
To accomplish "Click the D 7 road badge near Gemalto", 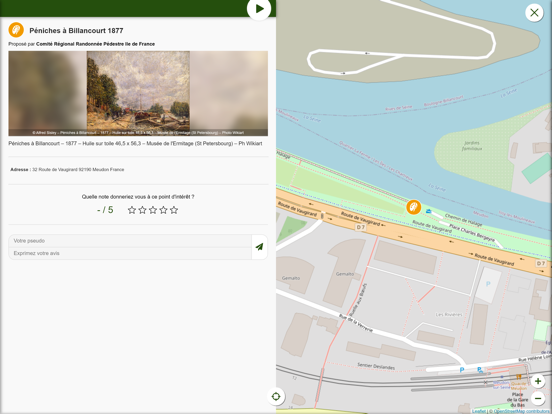I will point(361,227).
